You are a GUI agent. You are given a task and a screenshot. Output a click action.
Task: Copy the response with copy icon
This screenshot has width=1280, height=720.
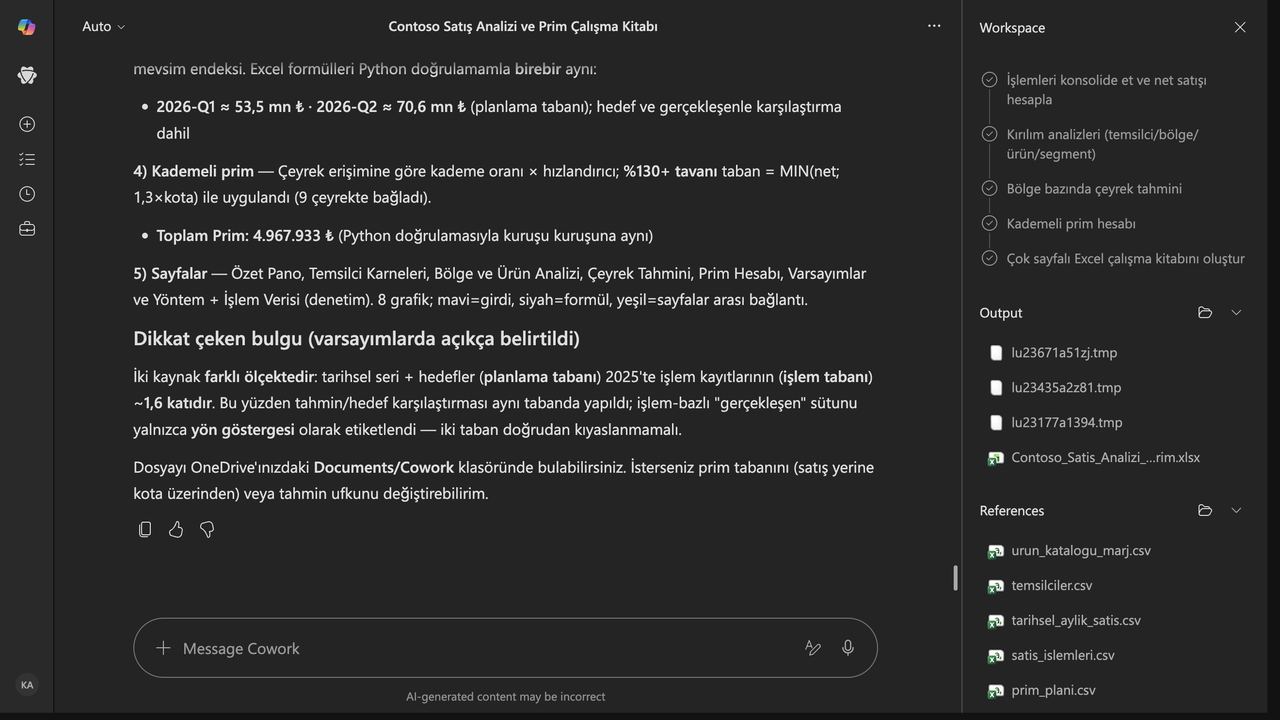tap(145, 529)
